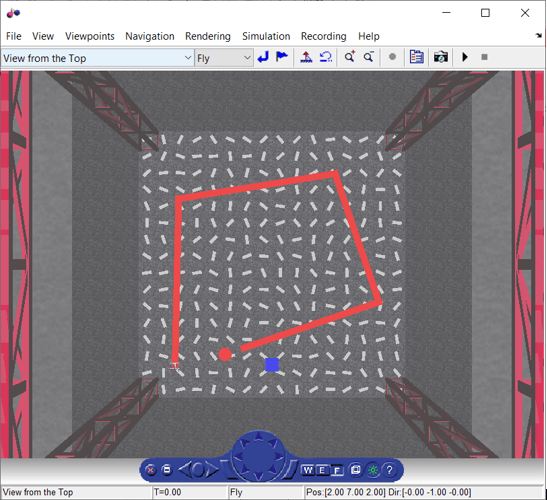This screenshot has width=547, height=500.
Task: Open the block parameters clipboard icon
Action: (x=417, y=57)
